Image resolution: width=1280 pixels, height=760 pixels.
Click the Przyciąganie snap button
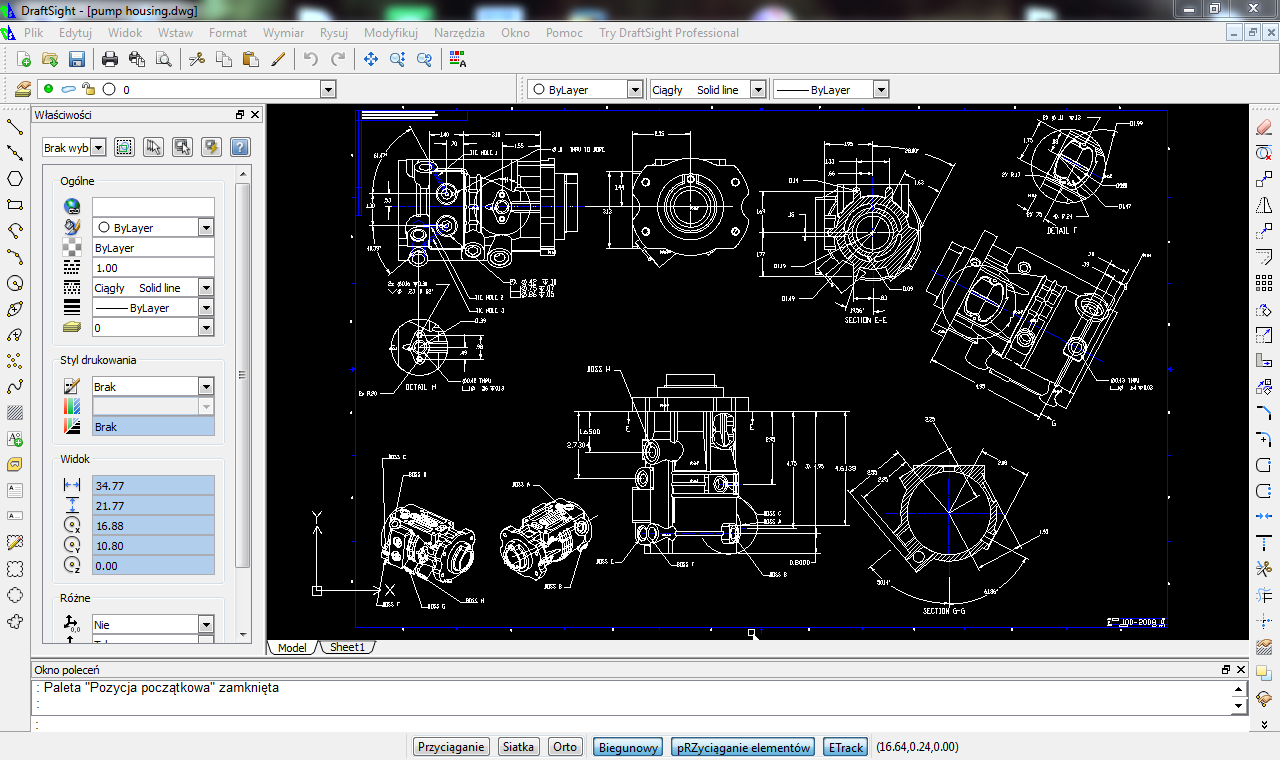(451, 747)
